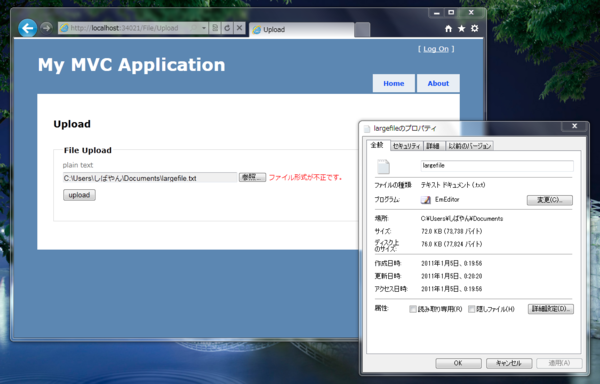This screenshot has width=600, height=384.
Task: Click the File Upload legend text
Action: click(x=88, y=150)
